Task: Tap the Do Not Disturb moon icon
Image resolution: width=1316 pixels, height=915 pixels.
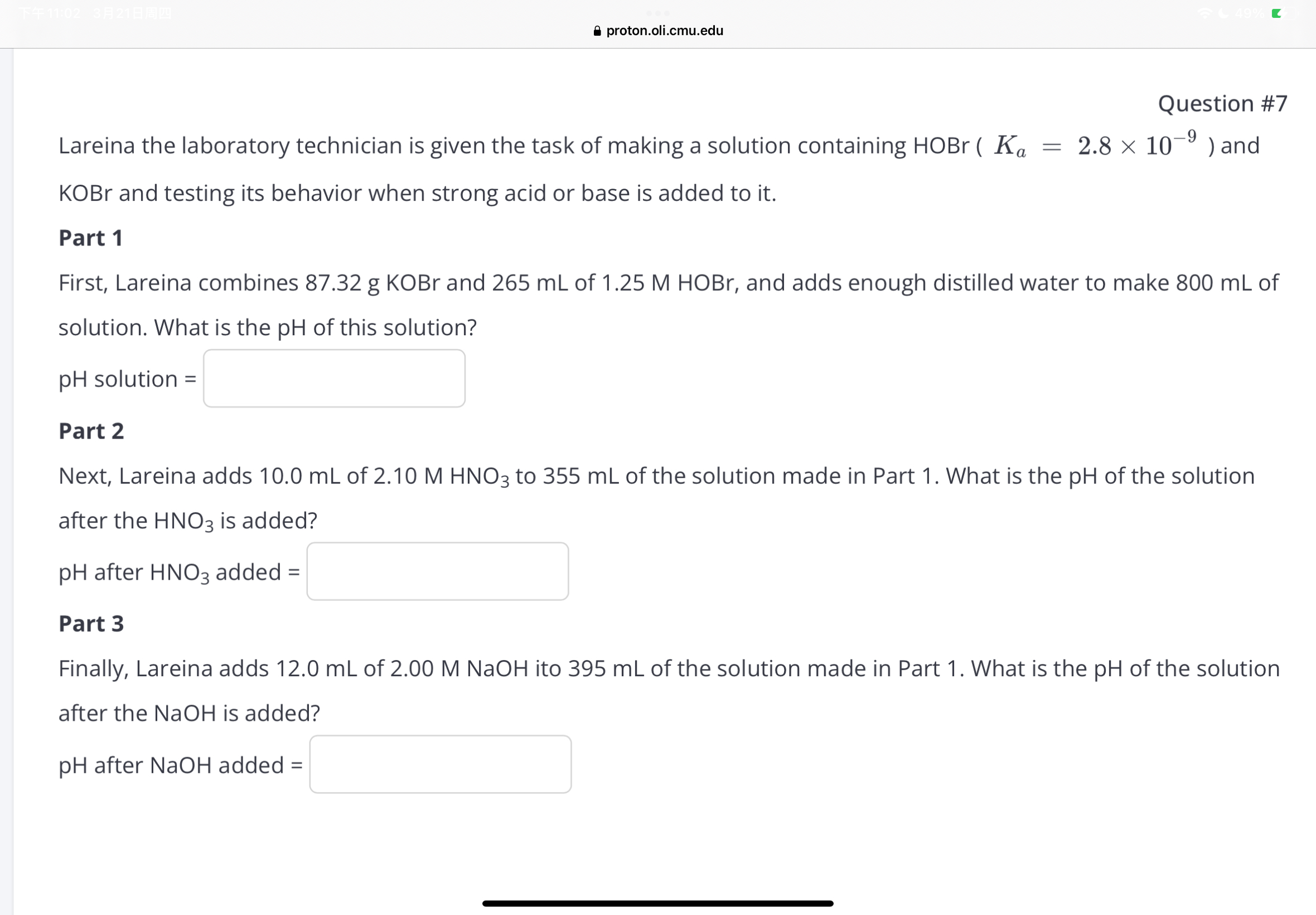Action: tap(1224, 15)
